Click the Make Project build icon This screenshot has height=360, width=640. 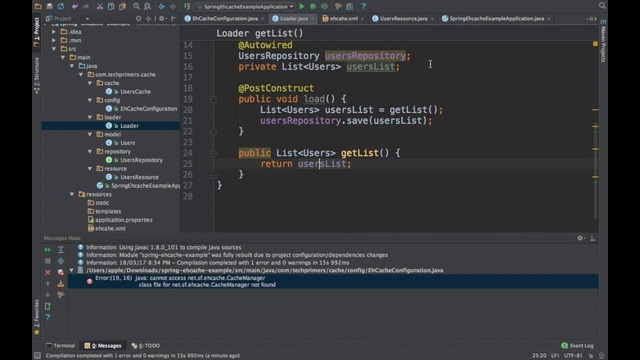coord(187,6)
